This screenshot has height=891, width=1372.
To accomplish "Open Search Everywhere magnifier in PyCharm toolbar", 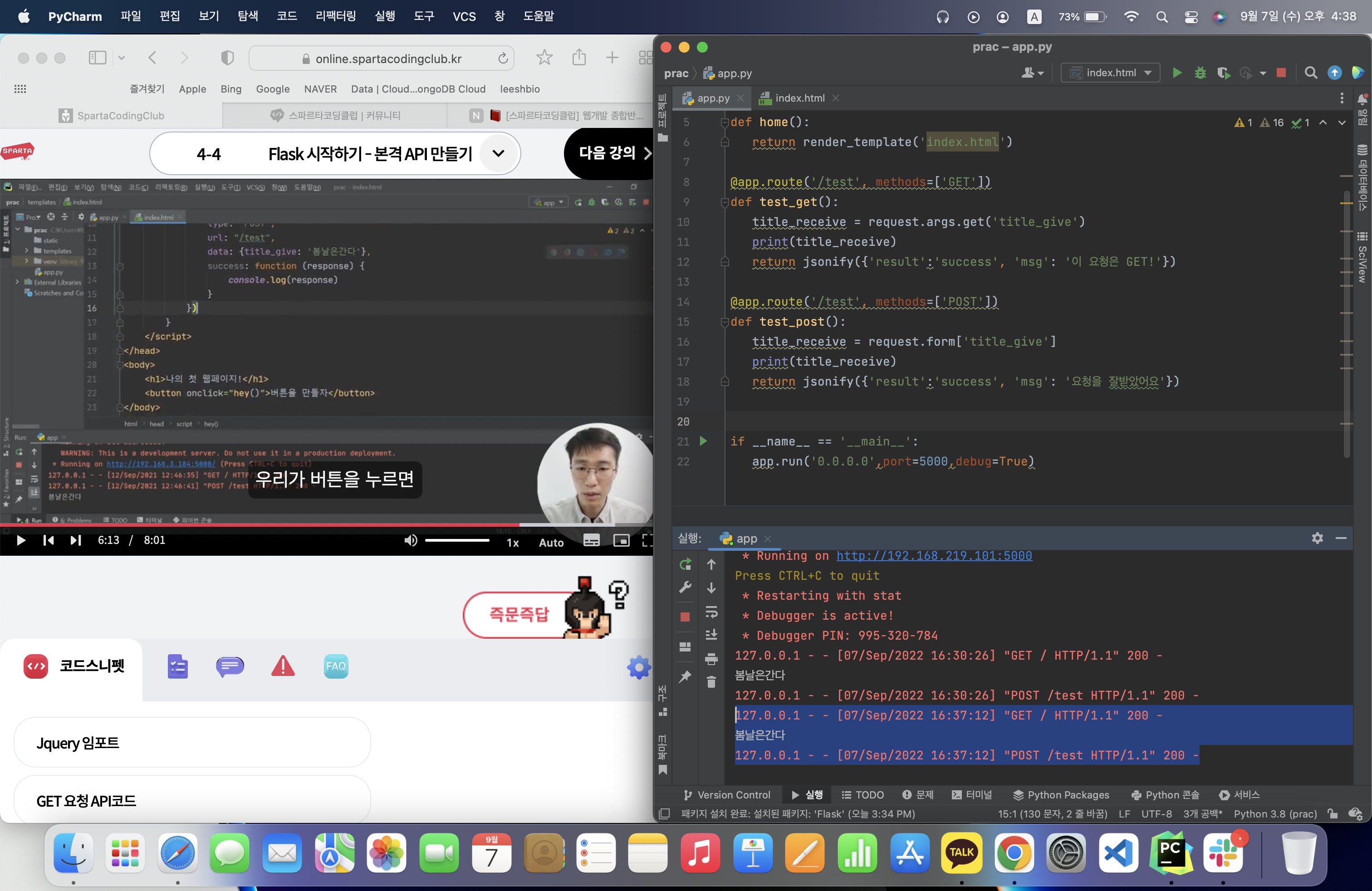I will pyautogui.click(x=1311, y=73).
